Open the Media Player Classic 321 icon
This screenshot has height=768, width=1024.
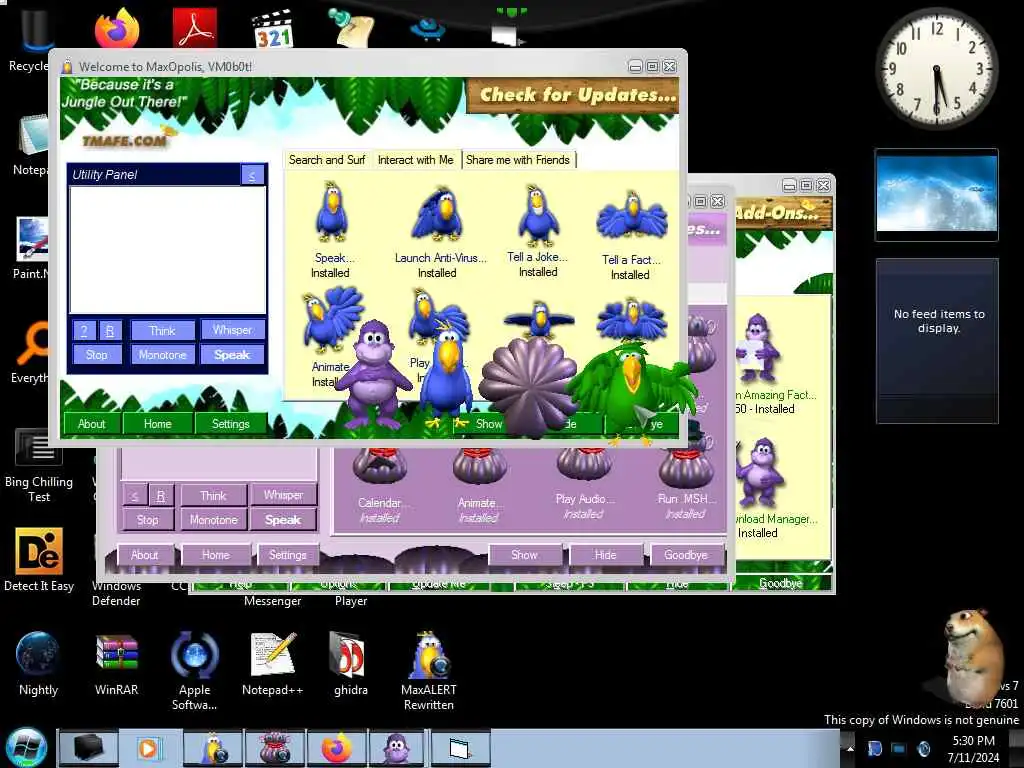tap(272, 29)
